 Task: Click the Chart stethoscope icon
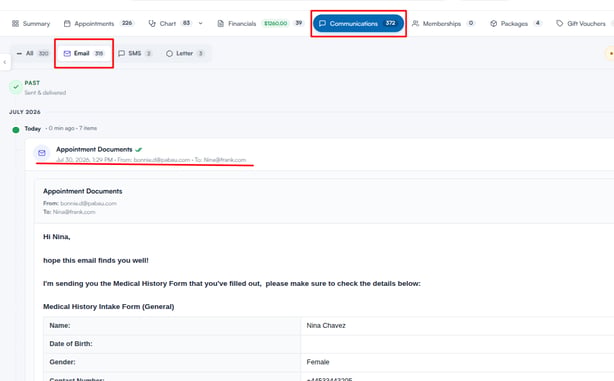pyautogui.click(x=152, y=23)
